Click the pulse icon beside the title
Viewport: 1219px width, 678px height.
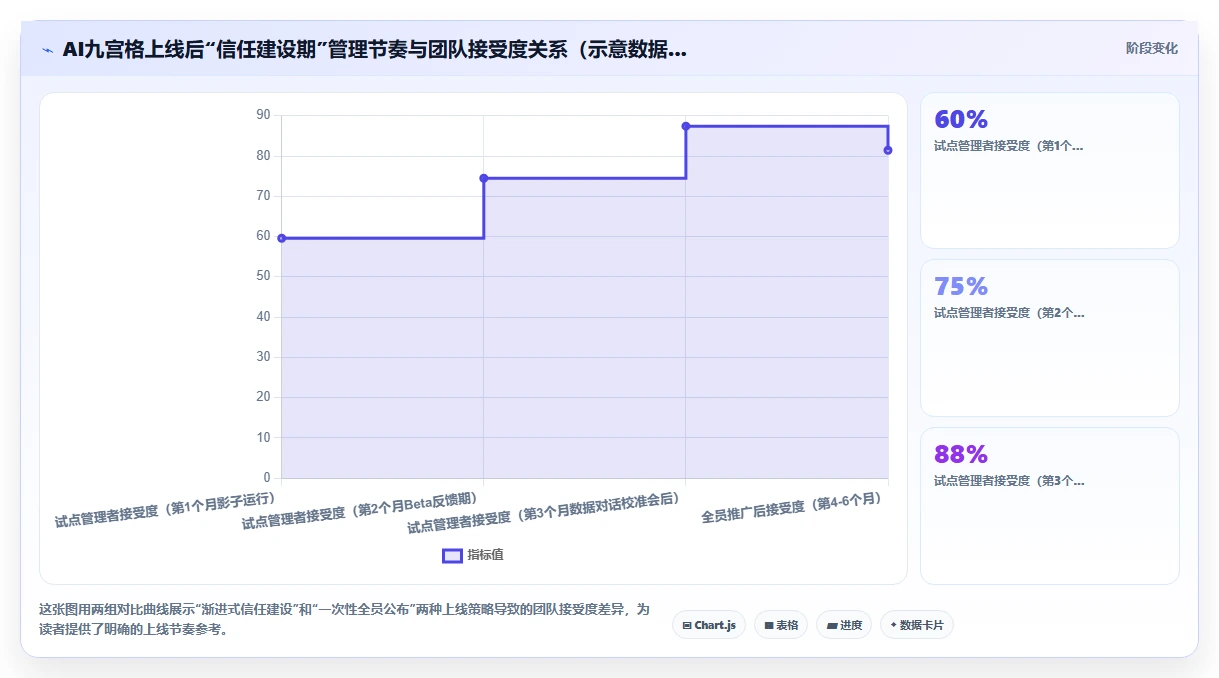[x=47, y=49]
